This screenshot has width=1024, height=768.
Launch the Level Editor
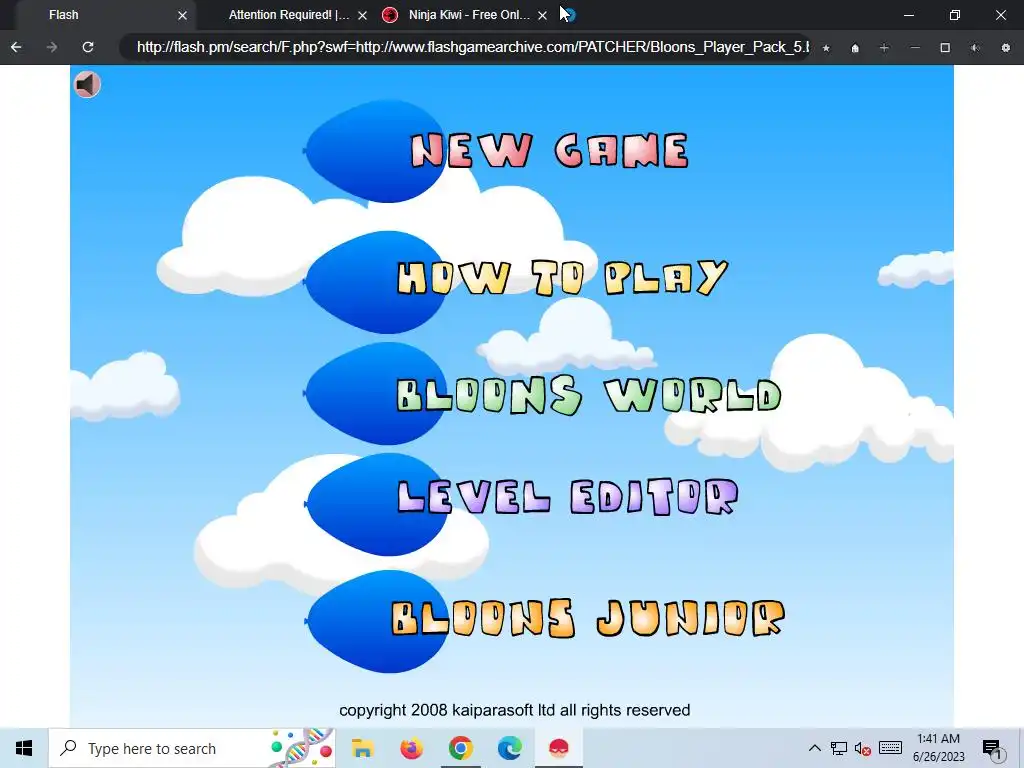coord(568,497)
